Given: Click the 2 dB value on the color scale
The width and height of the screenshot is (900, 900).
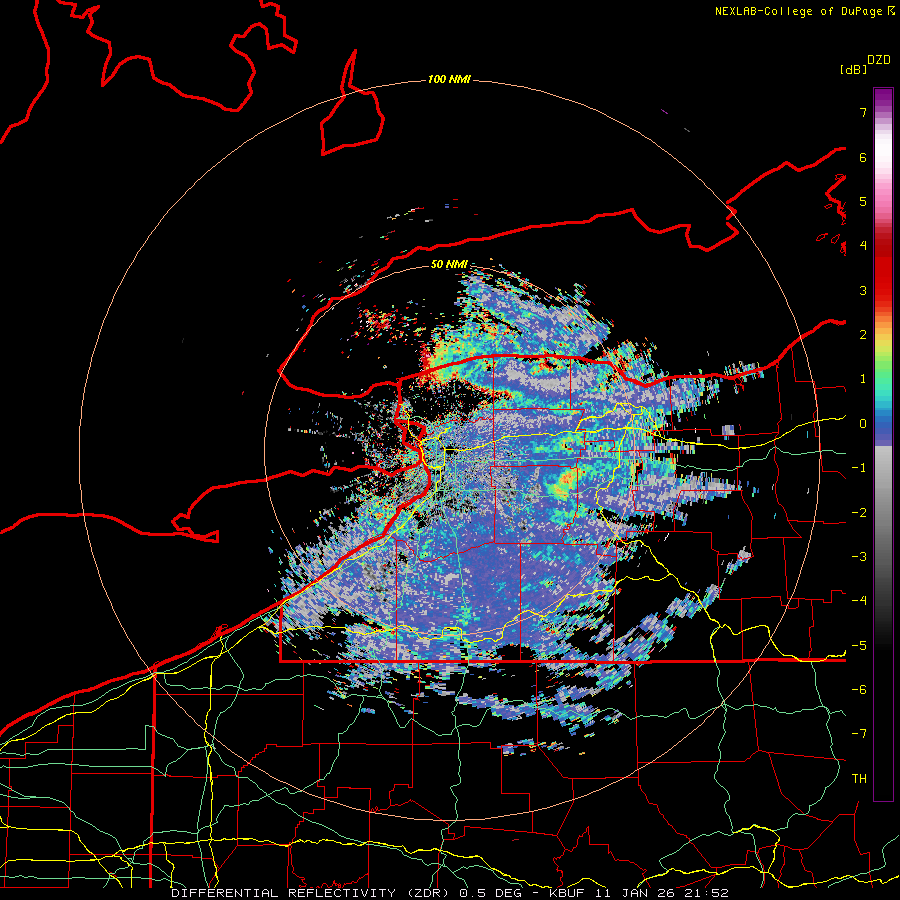Looking at the screenshot, I should (x=863, y=335).
